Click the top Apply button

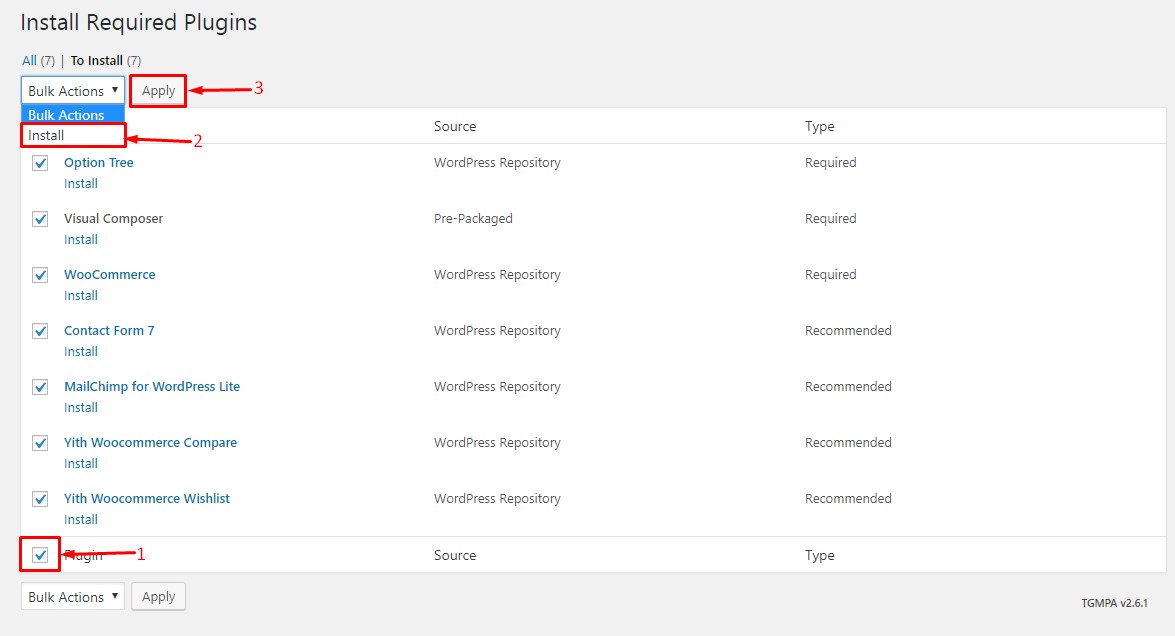[158, 90]
